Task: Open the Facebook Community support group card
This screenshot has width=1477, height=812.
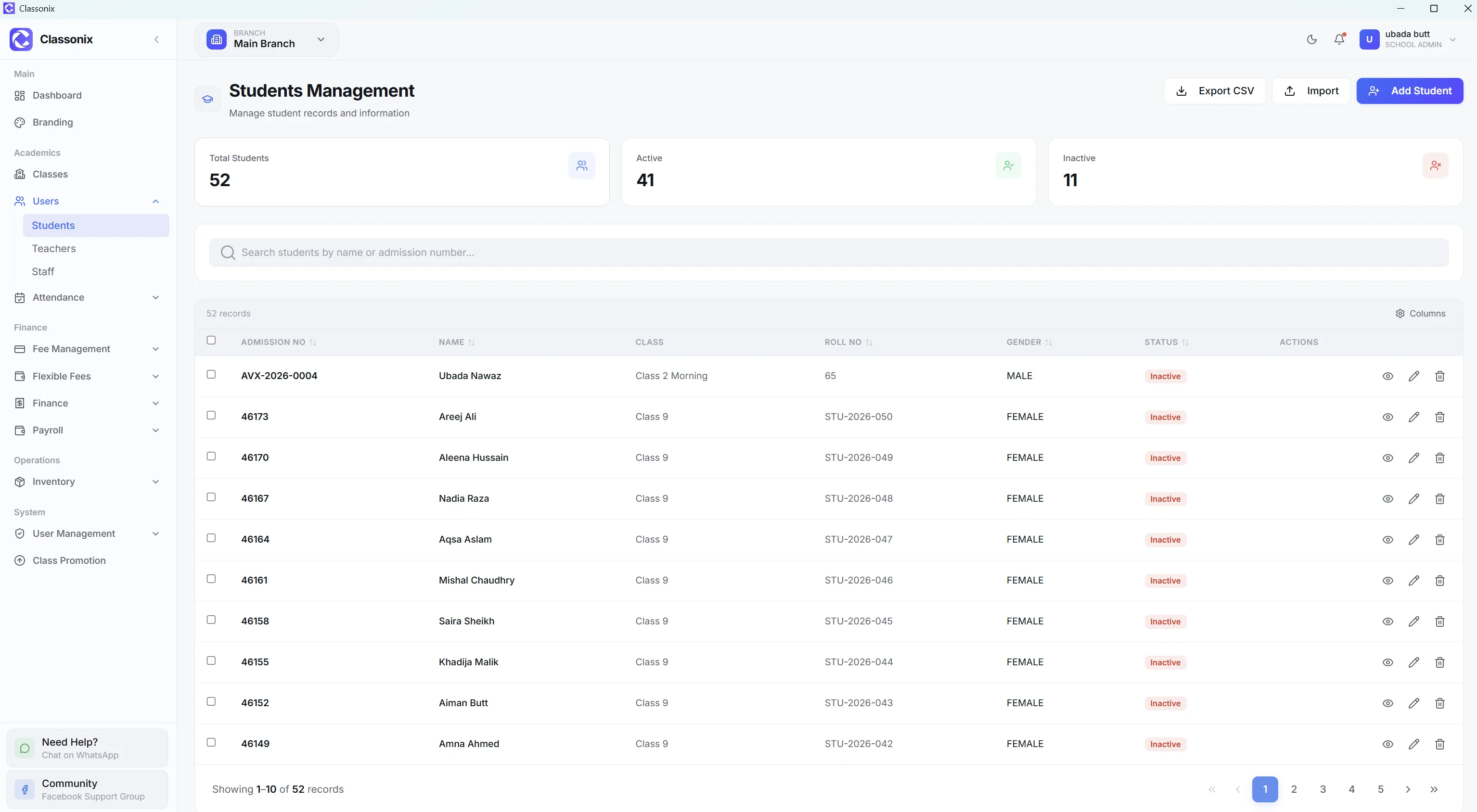Action: coord(87,789)
